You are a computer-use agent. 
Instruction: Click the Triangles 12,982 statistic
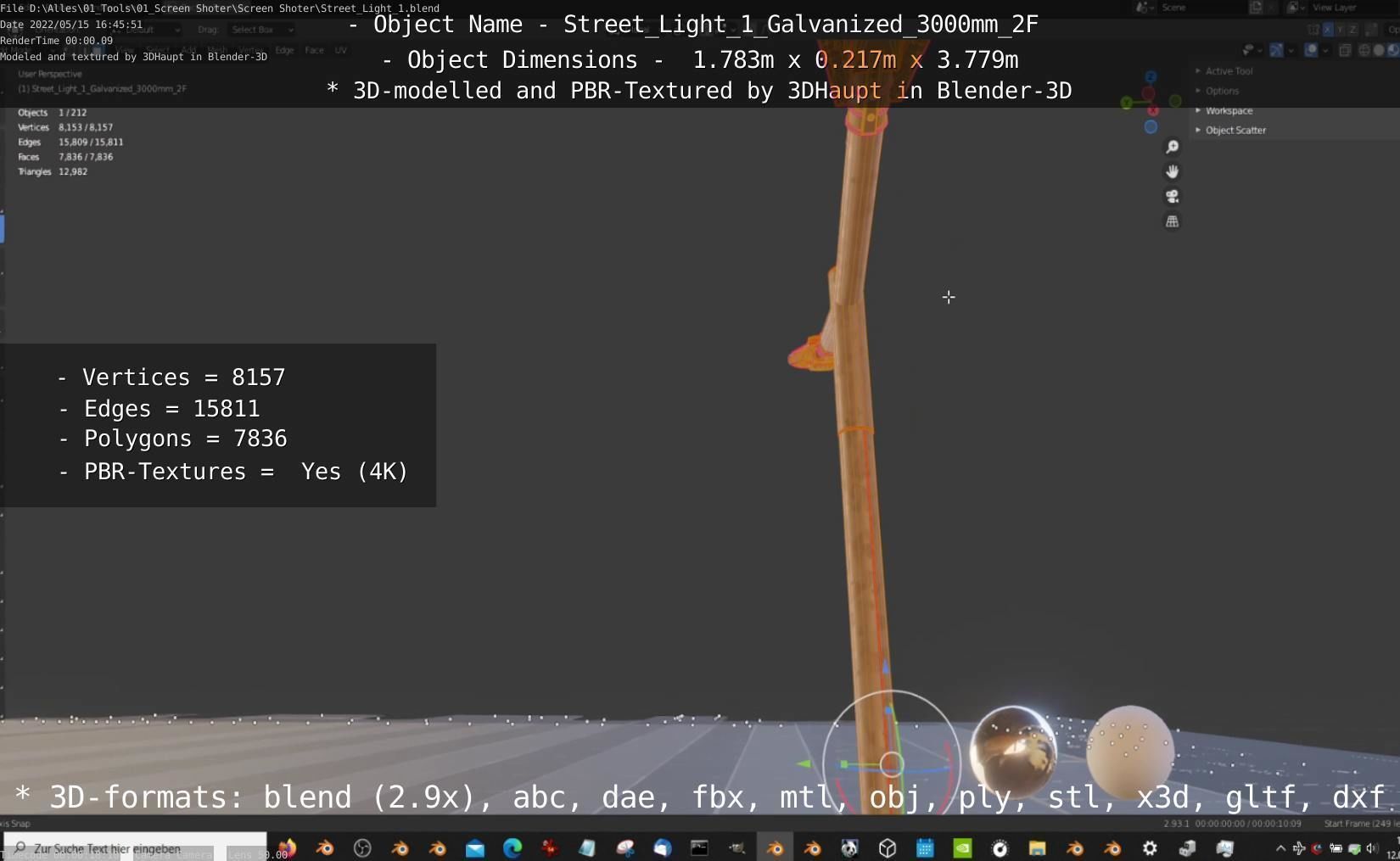coord(52,171)
